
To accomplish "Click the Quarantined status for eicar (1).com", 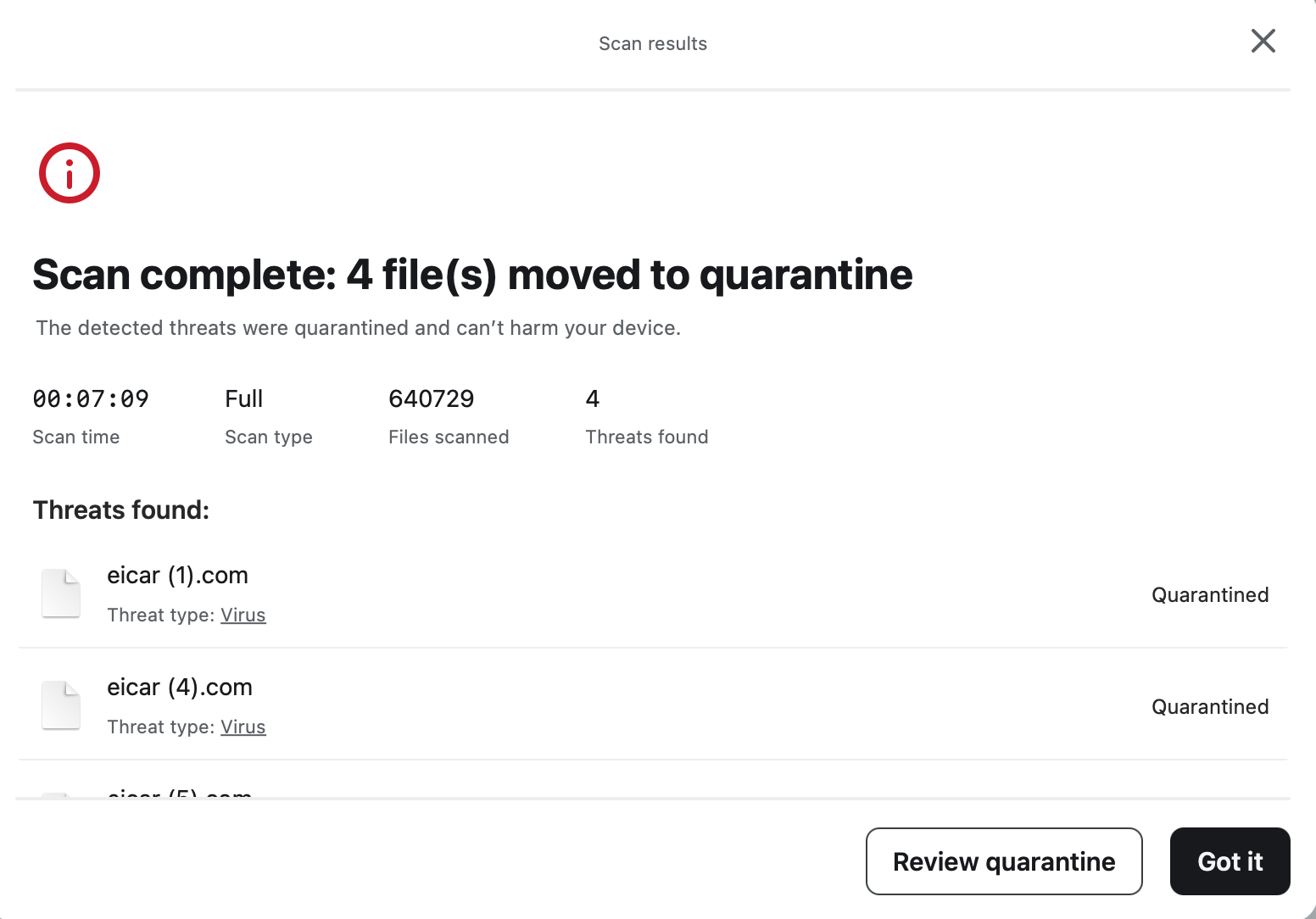I will tap(1210, 594).
